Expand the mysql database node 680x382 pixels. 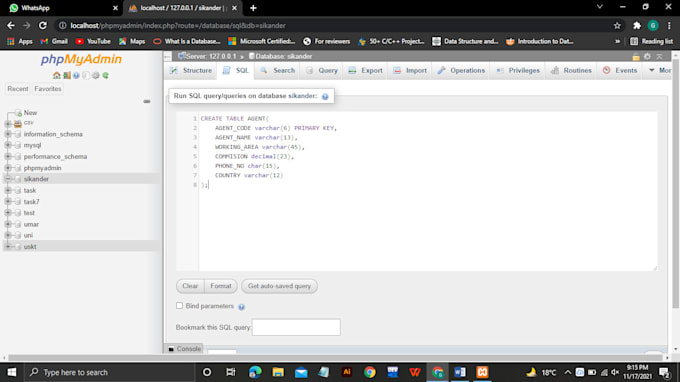8,145
